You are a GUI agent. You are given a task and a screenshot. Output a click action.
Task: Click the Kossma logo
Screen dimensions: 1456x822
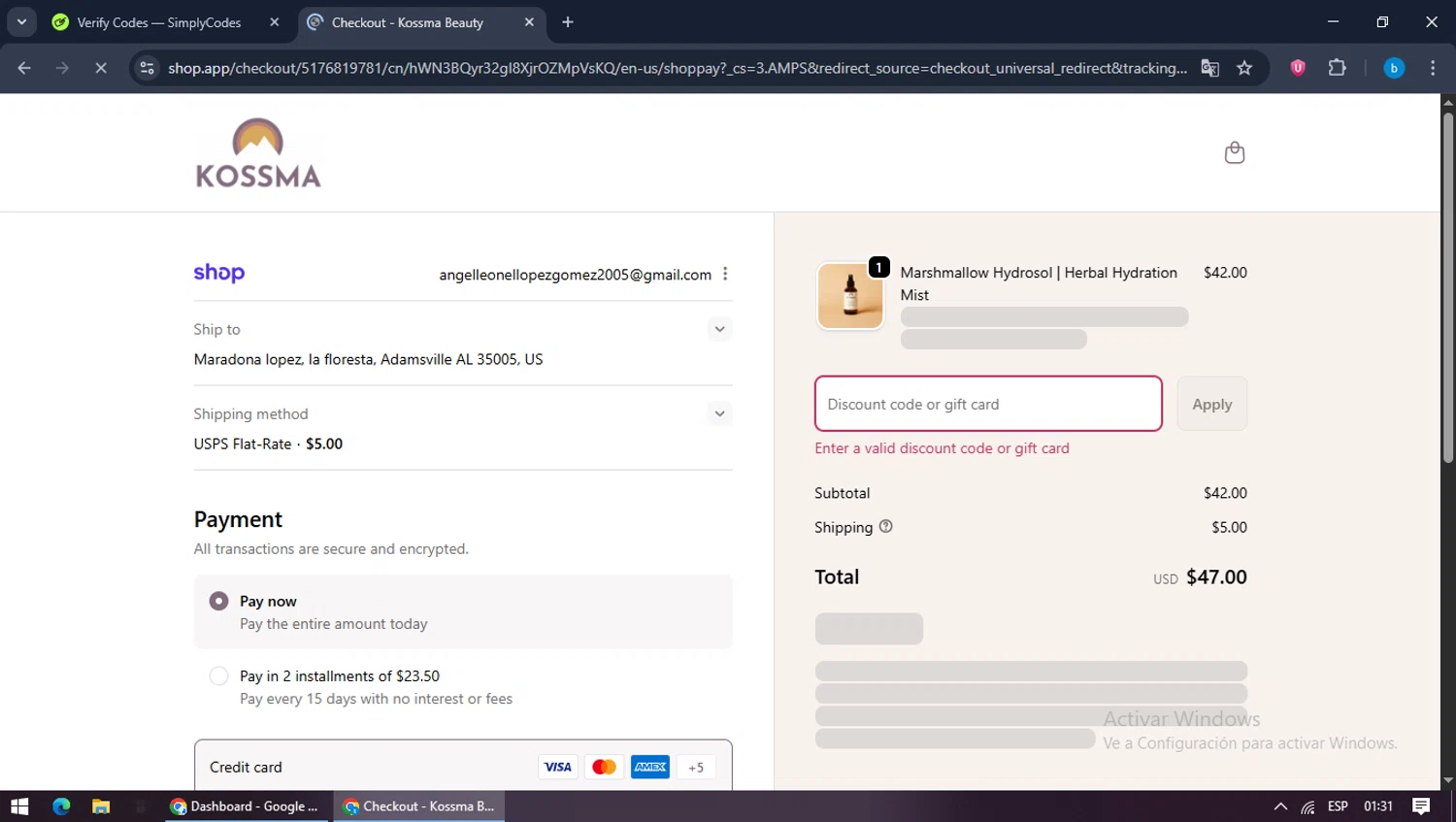258,152
